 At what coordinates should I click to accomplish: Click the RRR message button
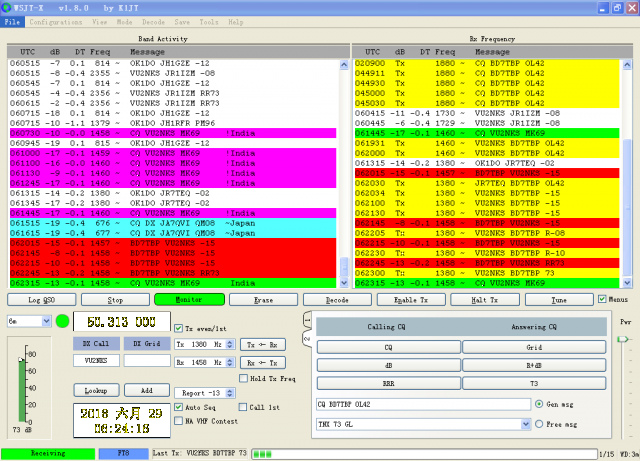pos(389,383)
